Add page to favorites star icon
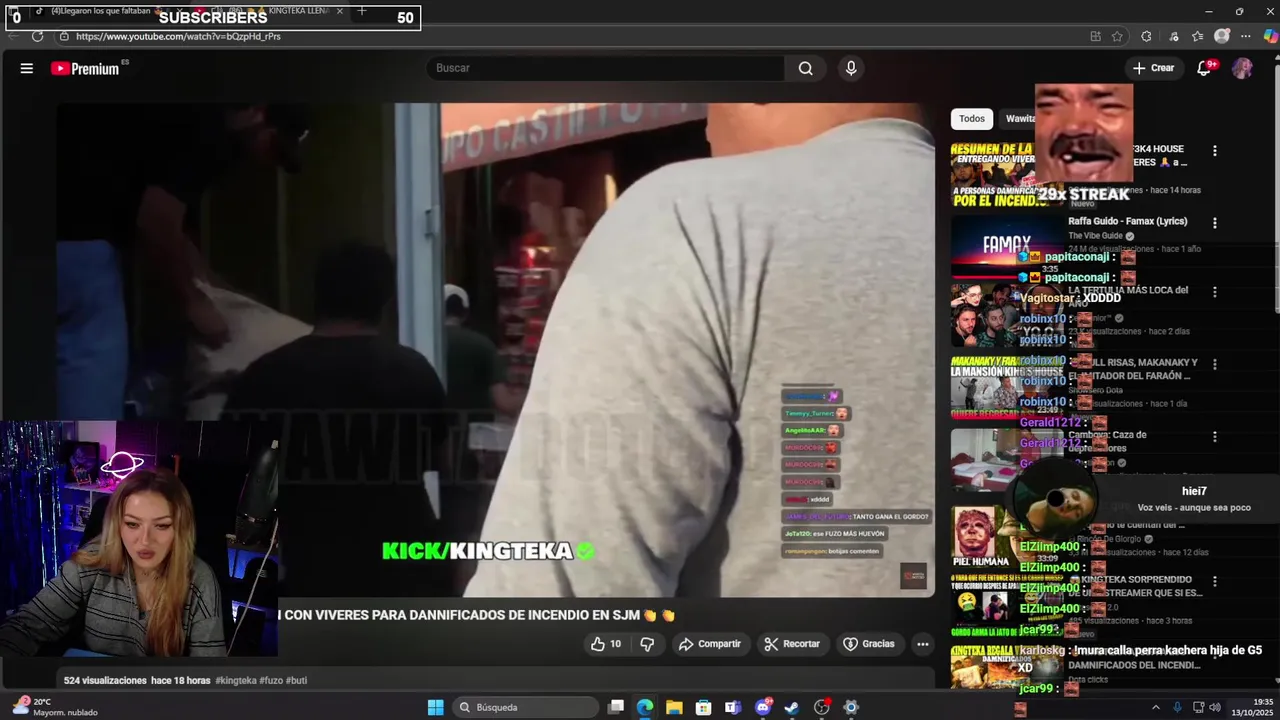1280x720 pixels. [x=1117, y=36]
